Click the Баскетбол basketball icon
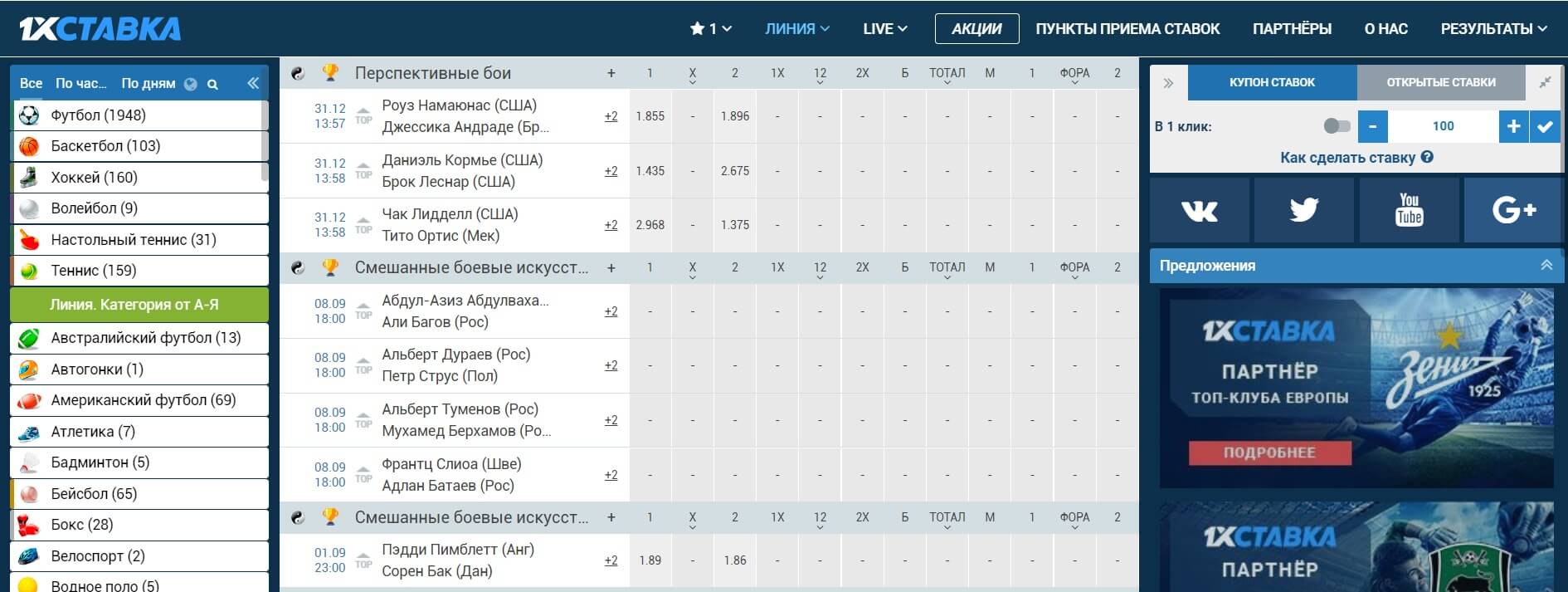This screenshot has width=1568, height=592. point(29,146)
